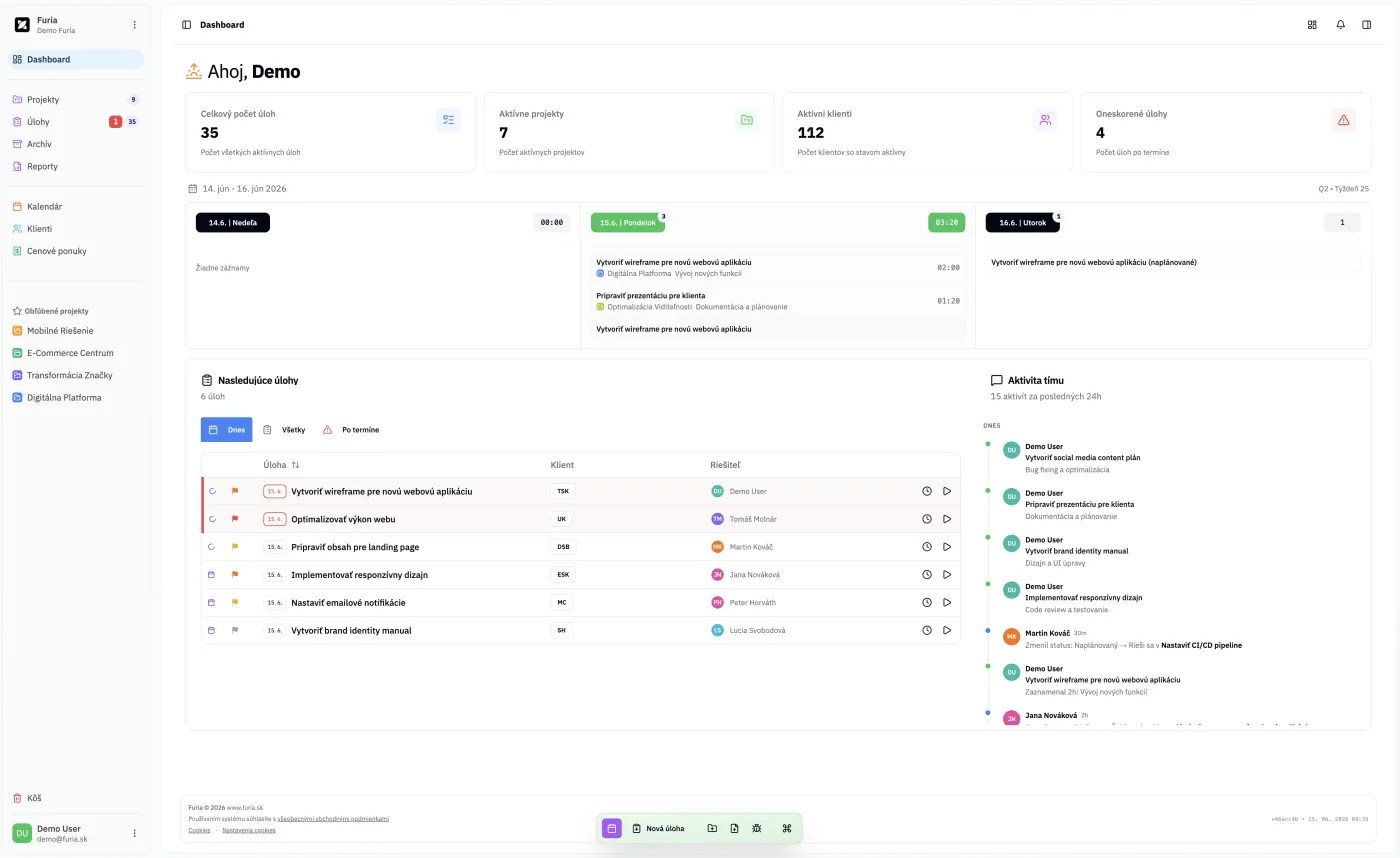The height and width of the screenshot is (858, 1400).
Task: Click clock icon on Nastaviť emailové notifikácie row
Action: [927, 603]
